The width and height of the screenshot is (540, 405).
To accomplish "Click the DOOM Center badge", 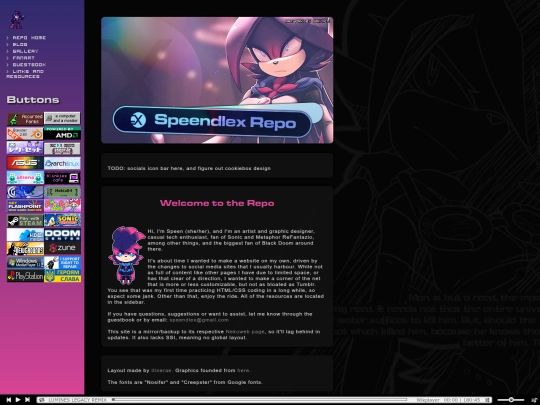I will pos(62,235).
